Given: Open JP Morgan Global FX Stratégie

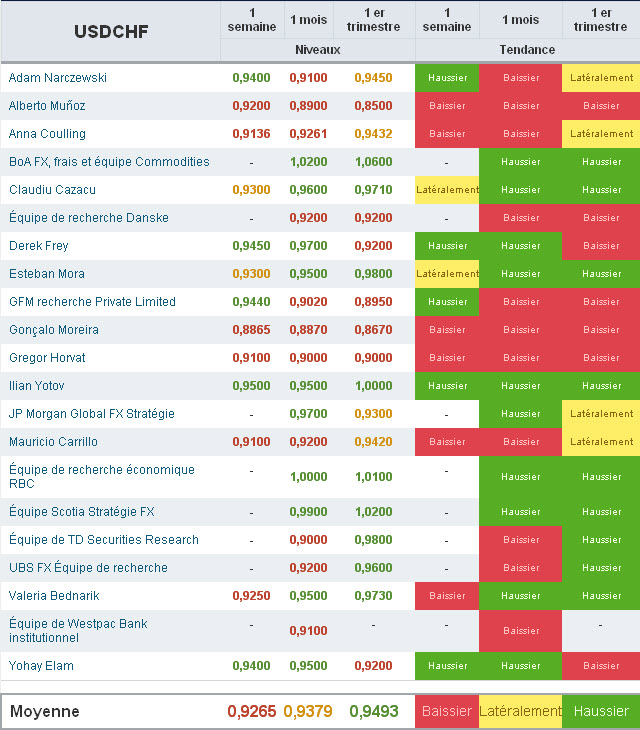Looking at the screenshot, I should click(x=92, y=413).
